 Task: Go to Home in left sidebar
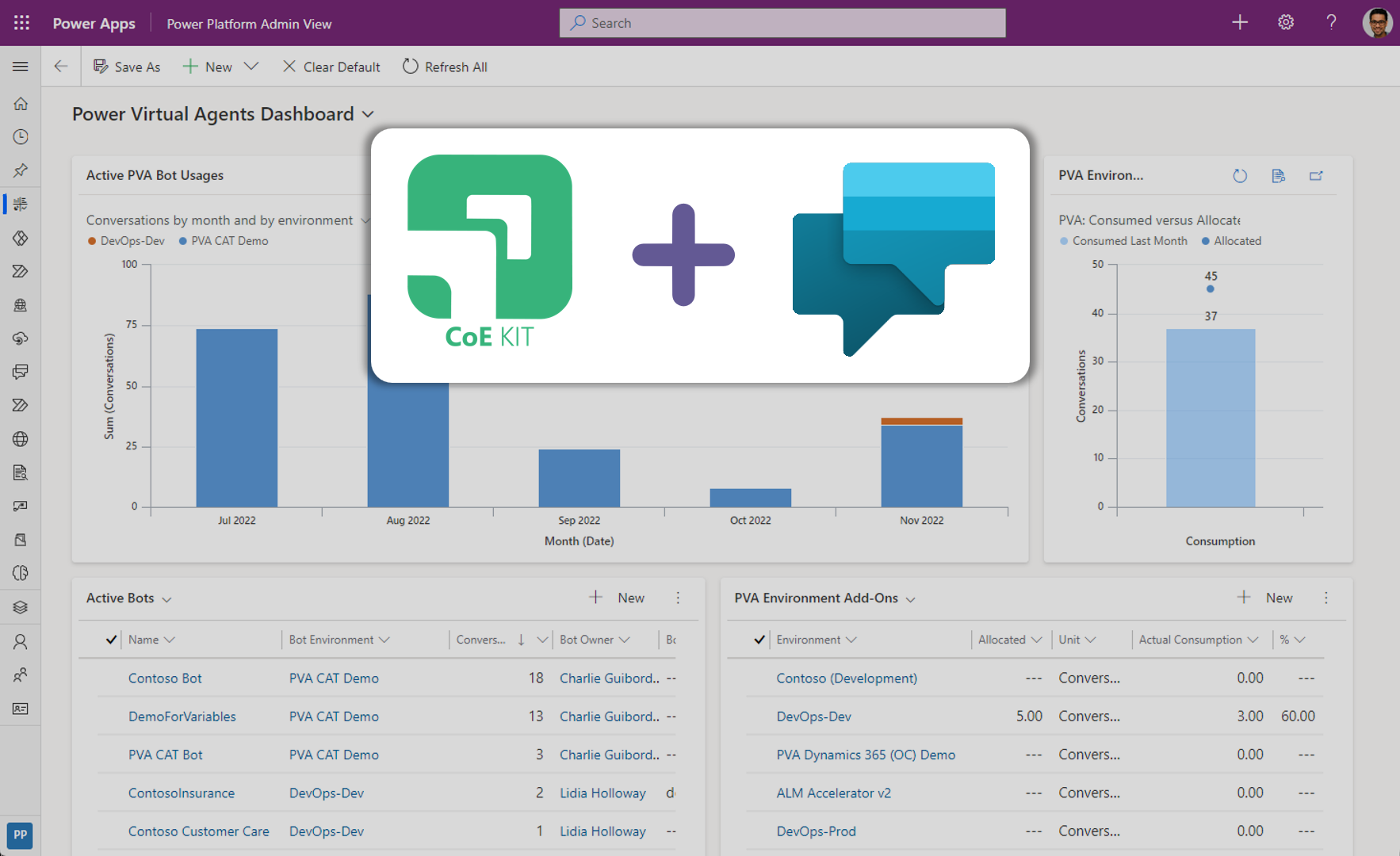(21, 104)
